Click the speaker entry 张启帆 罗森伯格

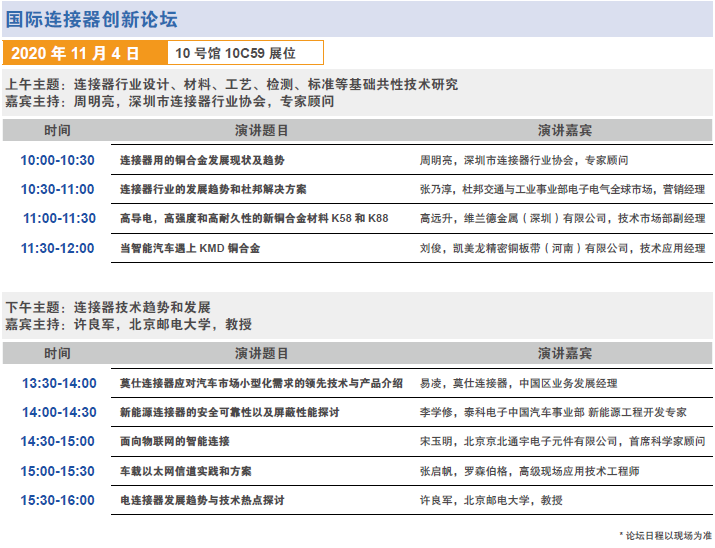[529, 471]
